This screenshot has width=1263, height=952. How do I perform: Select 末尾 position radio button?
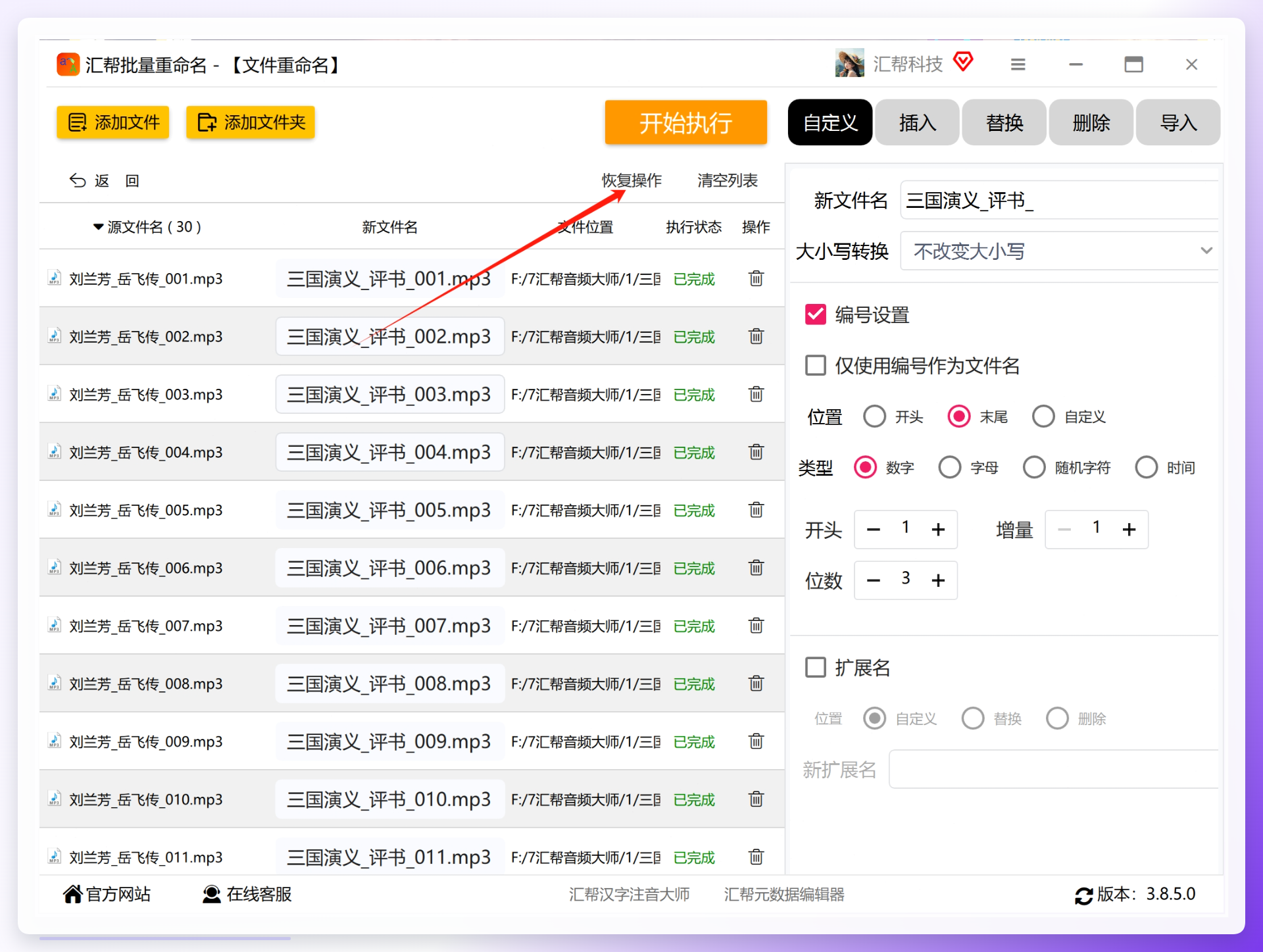(959, 416)
